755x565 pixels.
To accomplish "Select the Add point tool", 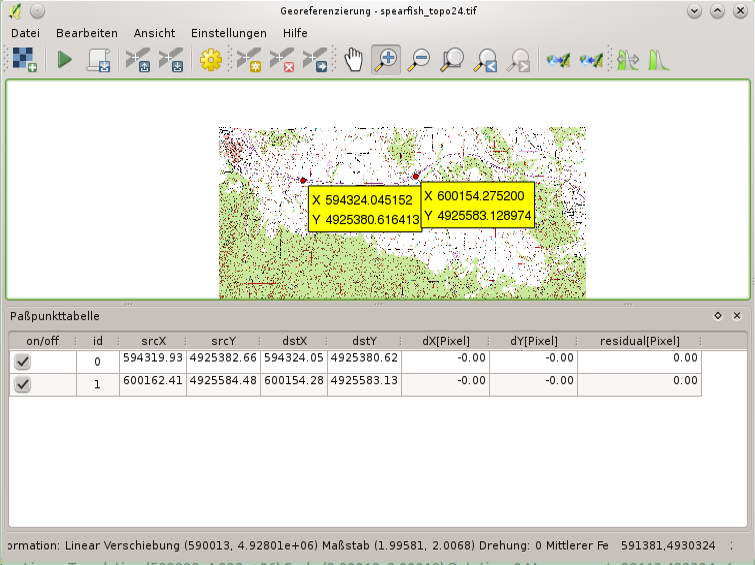I will point(249,60).
